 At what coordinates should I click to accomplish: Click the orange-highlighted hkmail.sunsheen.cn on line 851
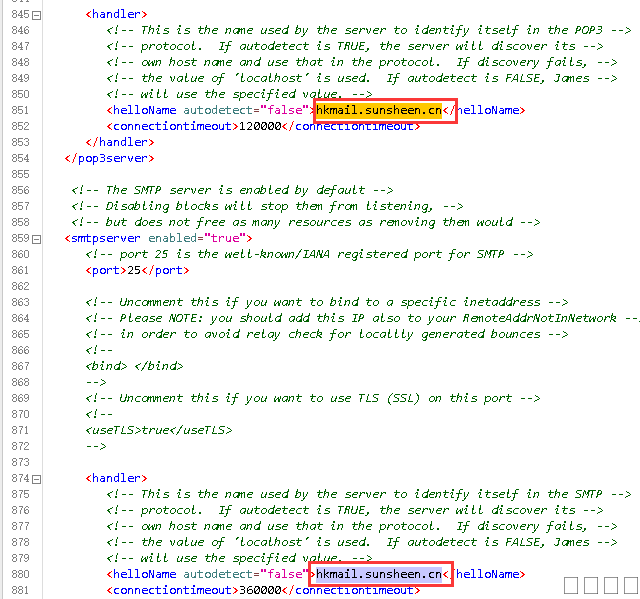point(379,111)
